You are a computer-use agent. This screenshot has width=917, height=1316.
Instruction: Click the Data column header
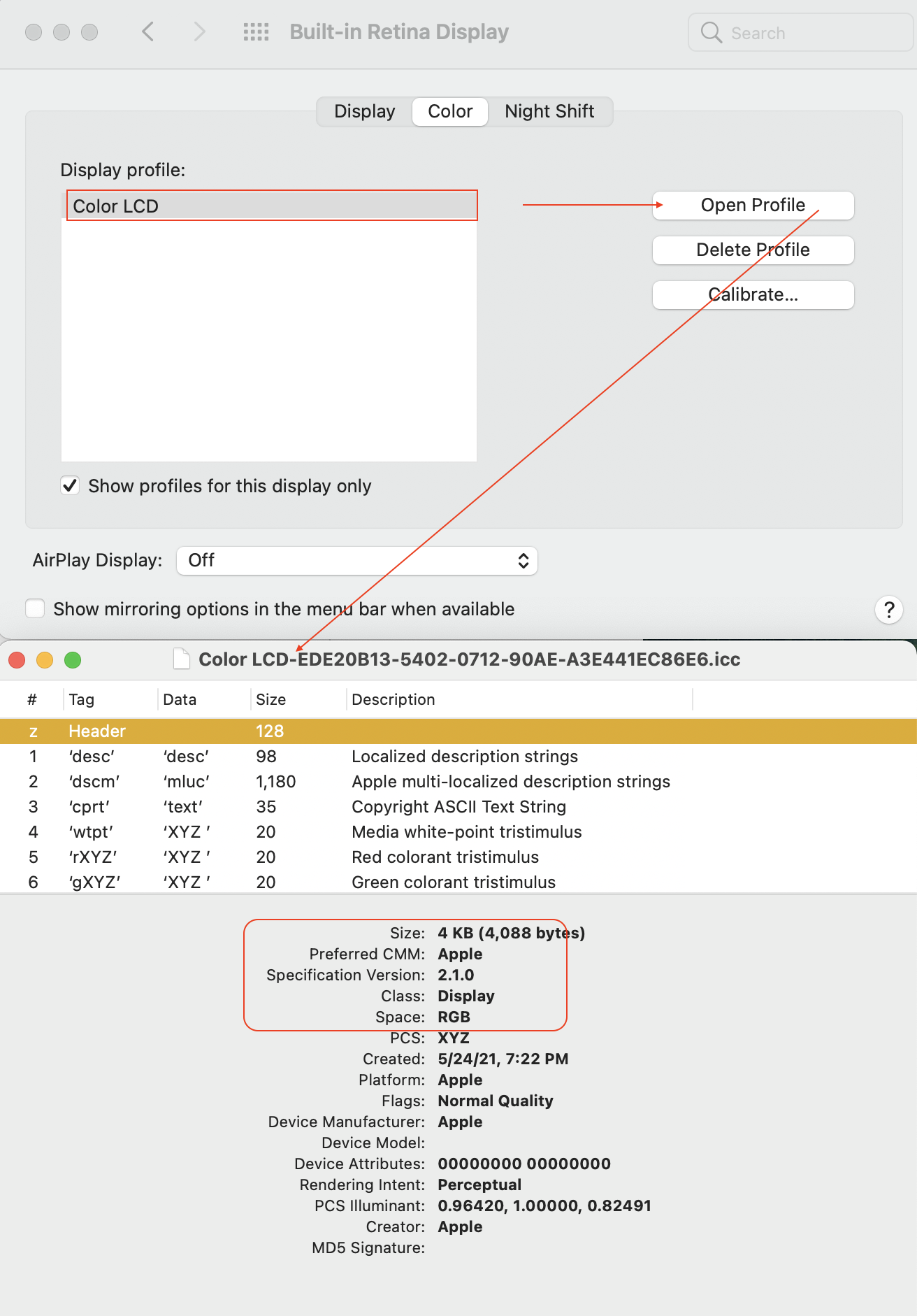[x=204, y=699]
